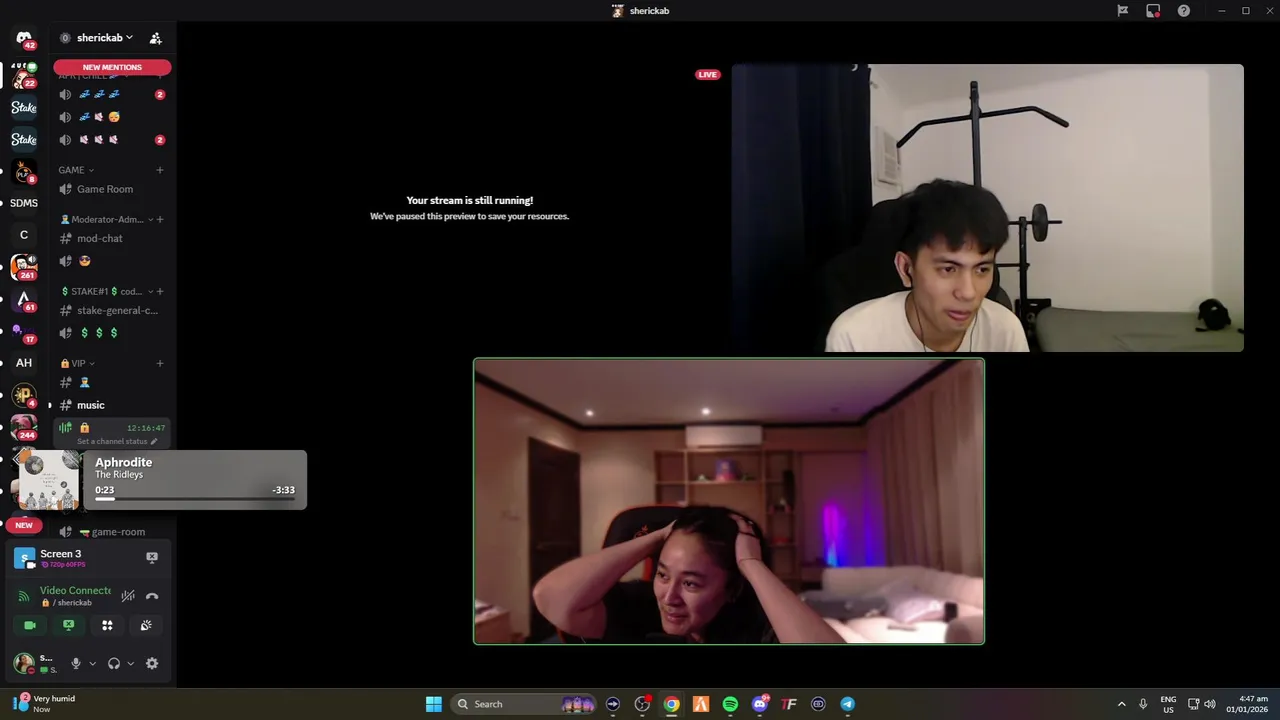Open the game-room channel

pos(111,532)
